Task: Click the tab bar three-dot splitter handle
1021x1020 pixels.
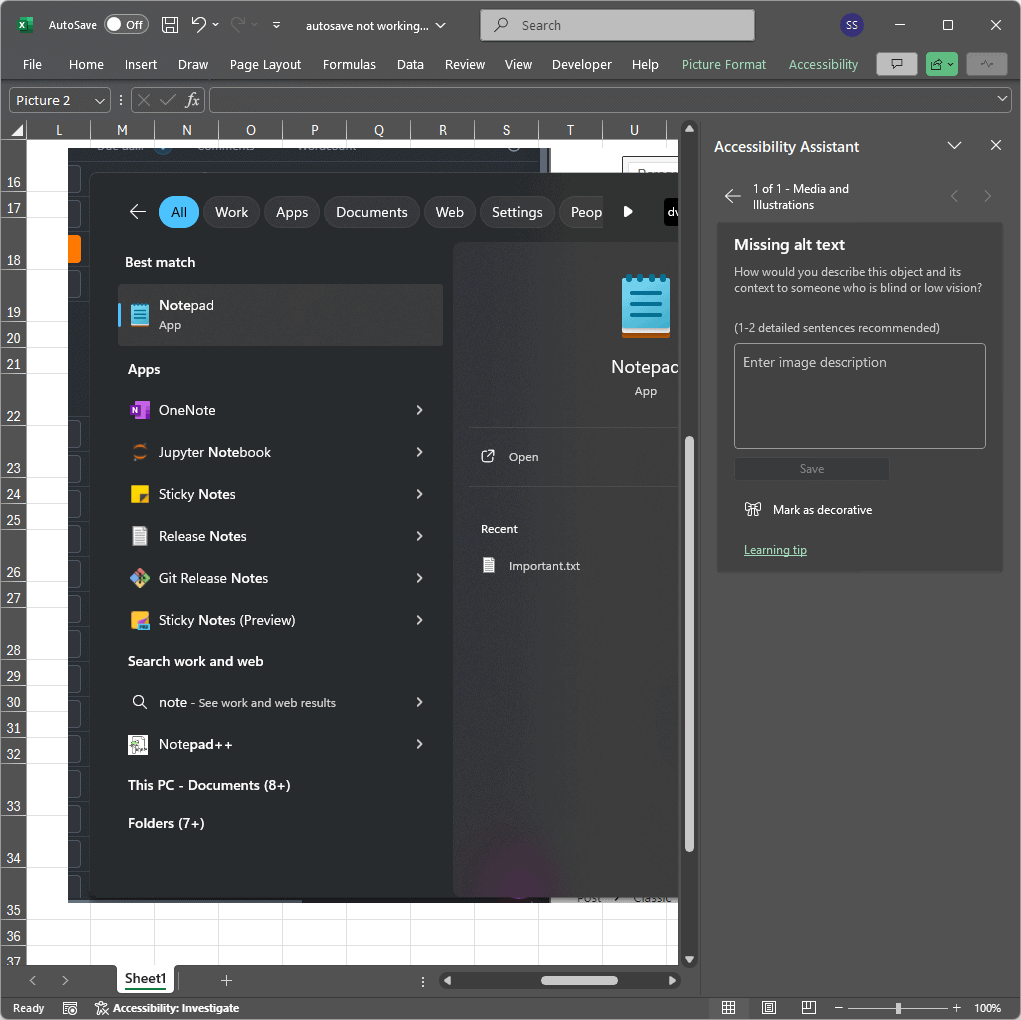Action: coord(423,982)
